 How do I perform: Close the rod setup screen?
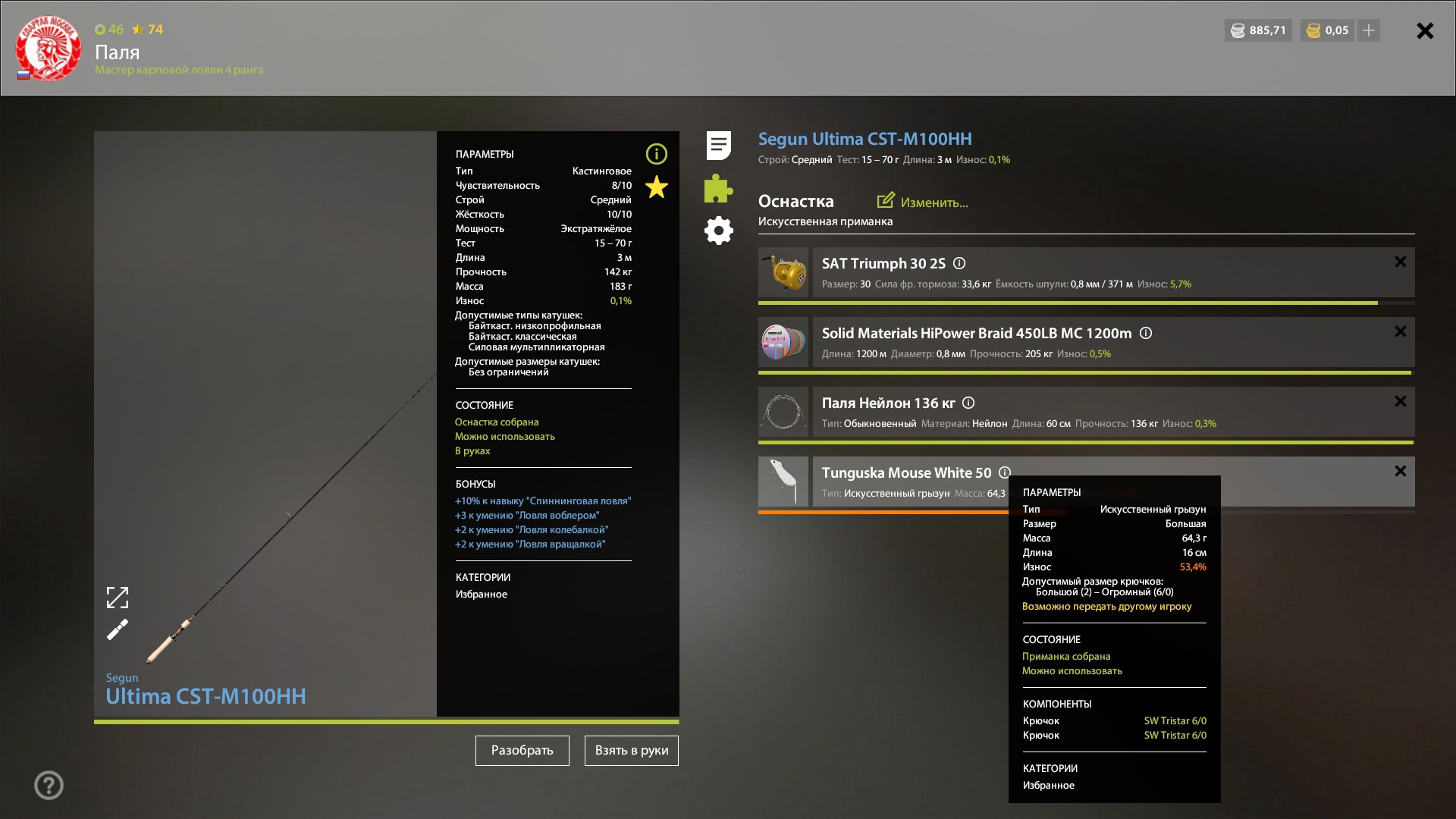click(x=1425, y=30)
